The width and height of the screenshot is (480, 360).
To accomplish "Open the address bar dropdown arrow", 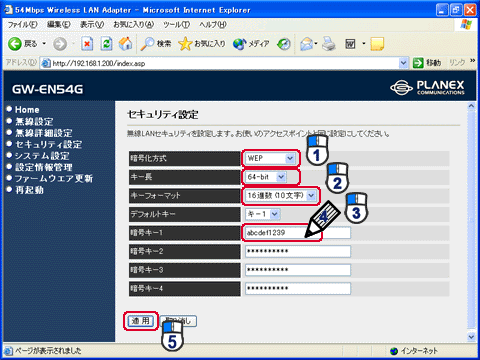I will 403,63.
